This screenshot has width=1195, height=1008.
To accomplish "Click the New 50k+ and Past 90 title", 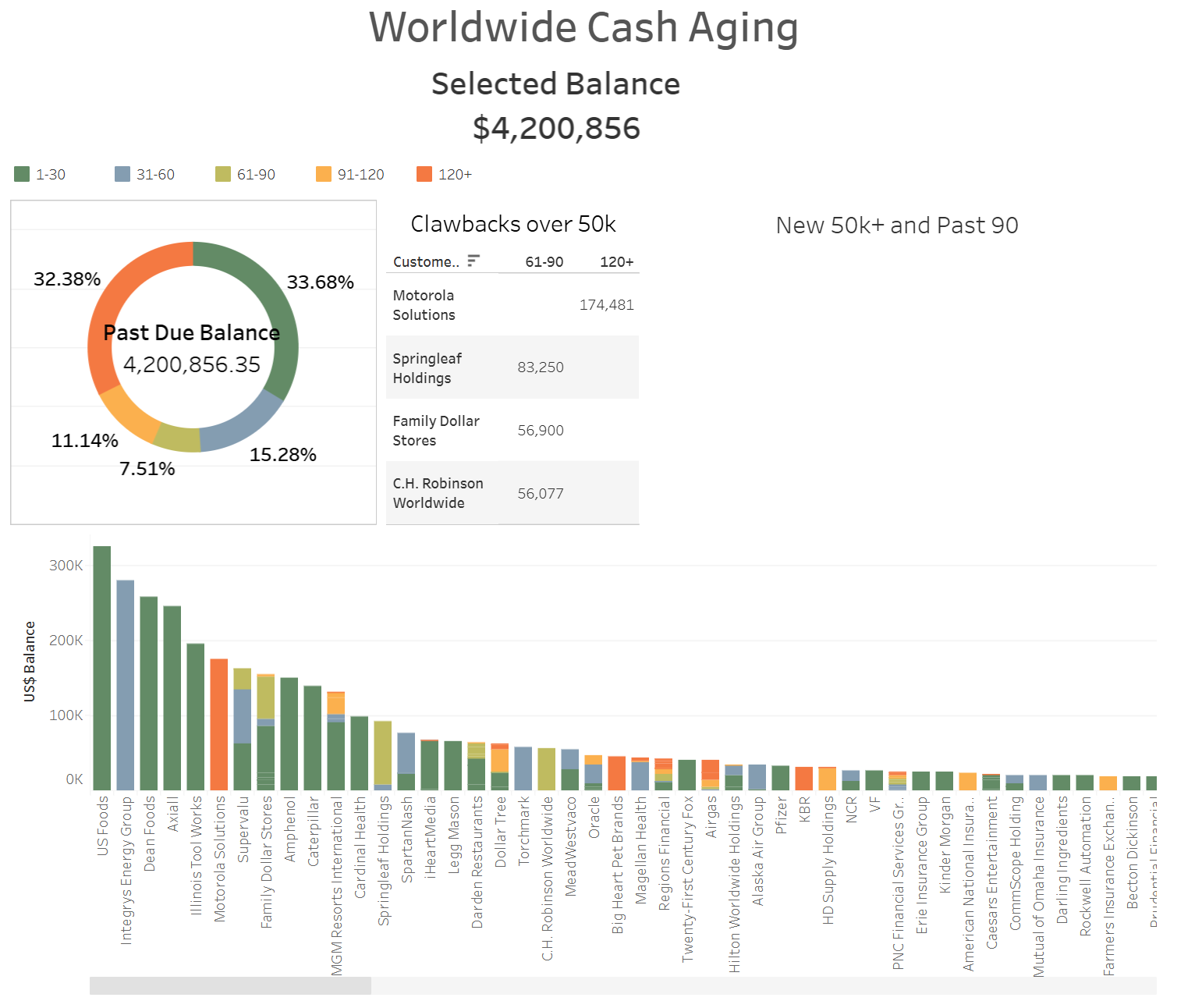I will (x=897, y=225).
